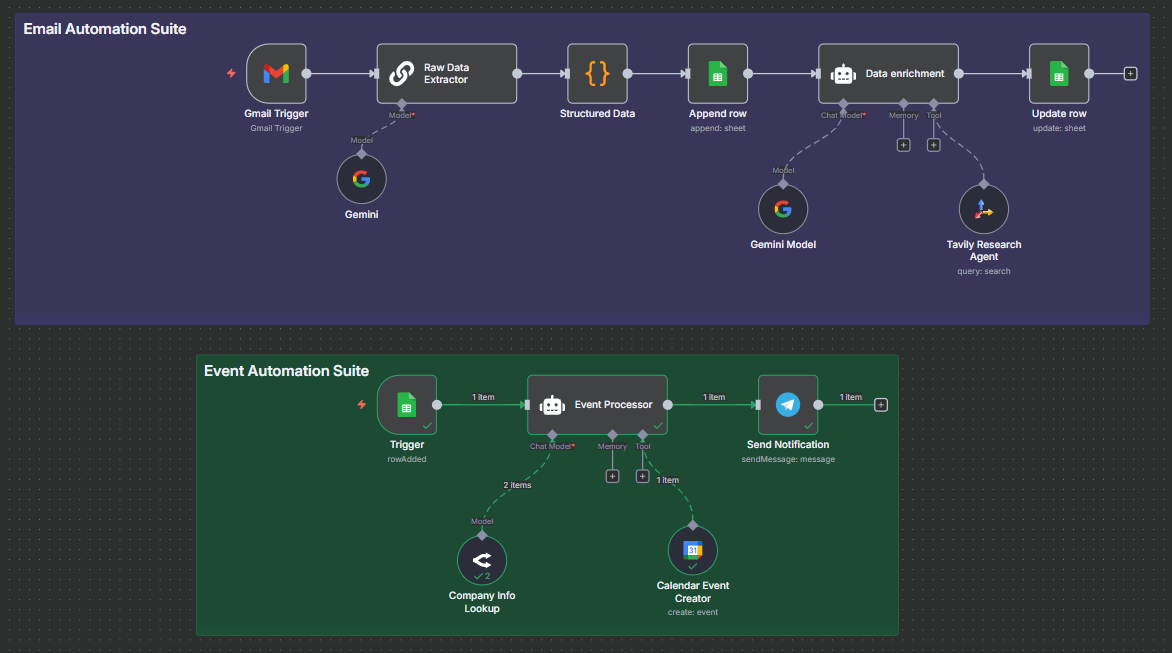This screenshot has height=653, width=1172.
Task: Select the Data enrichment agent node
Action: click(888, 73)
